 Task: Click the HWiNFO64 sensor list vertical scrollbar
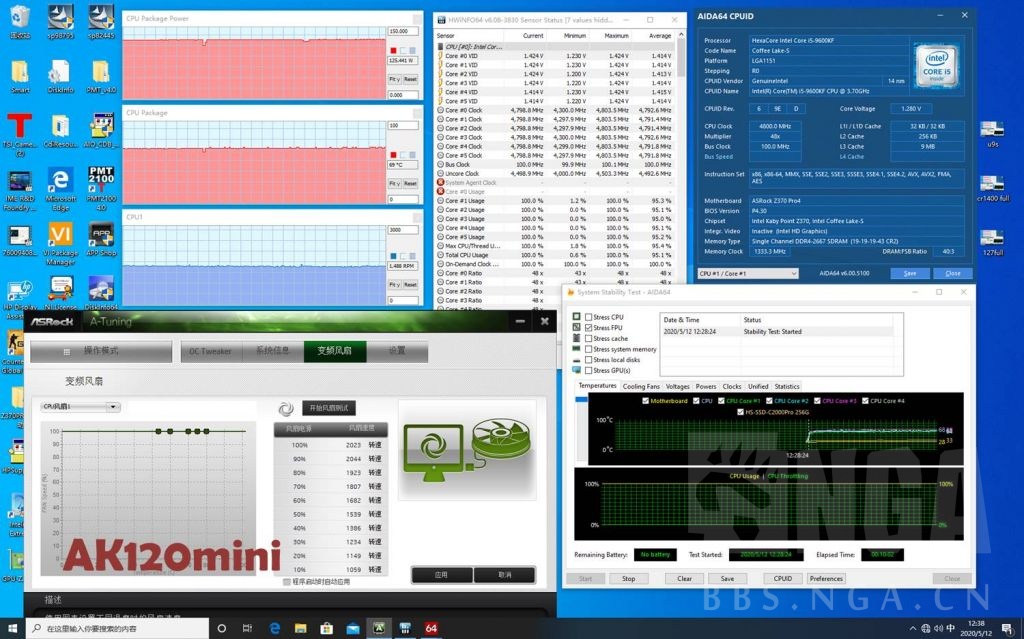pos(681,170)
